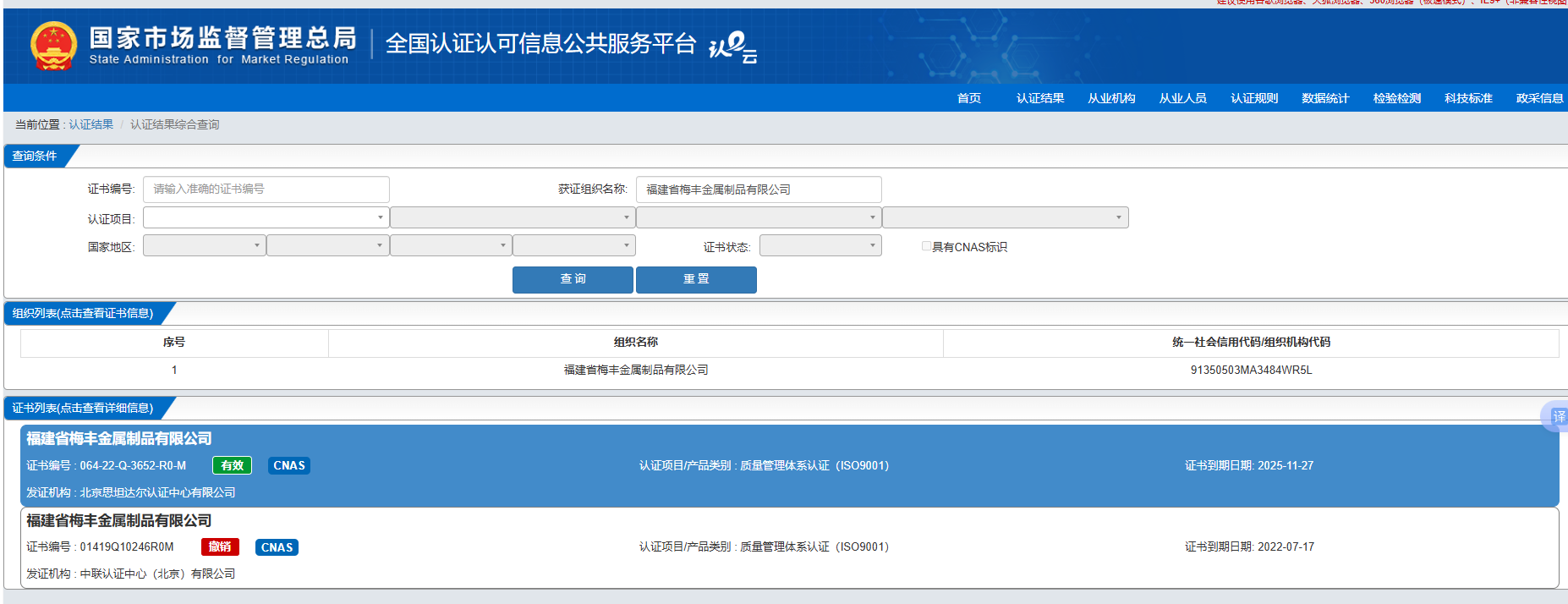Click the 获证组织名称 text field
The width and height of the screenshot is (1568, 604).
point(758,189)
